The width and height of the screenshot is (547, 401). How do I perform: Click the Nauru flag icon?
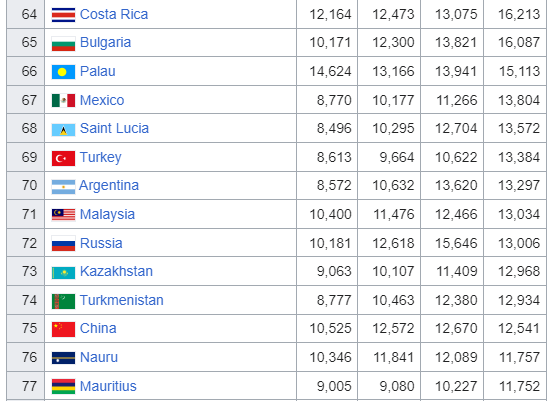(x=63, y=358)
